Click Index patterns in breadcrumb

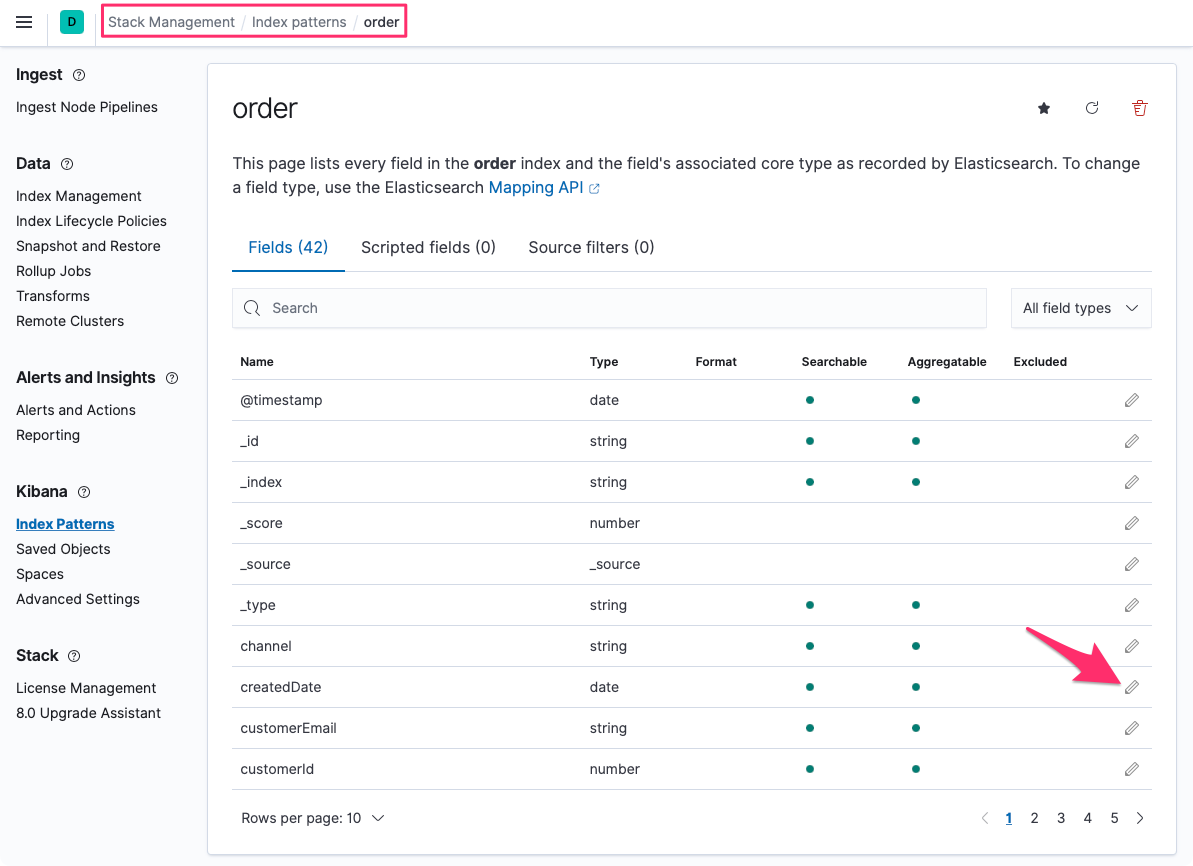pyautogui.click(x=299, y=22)
